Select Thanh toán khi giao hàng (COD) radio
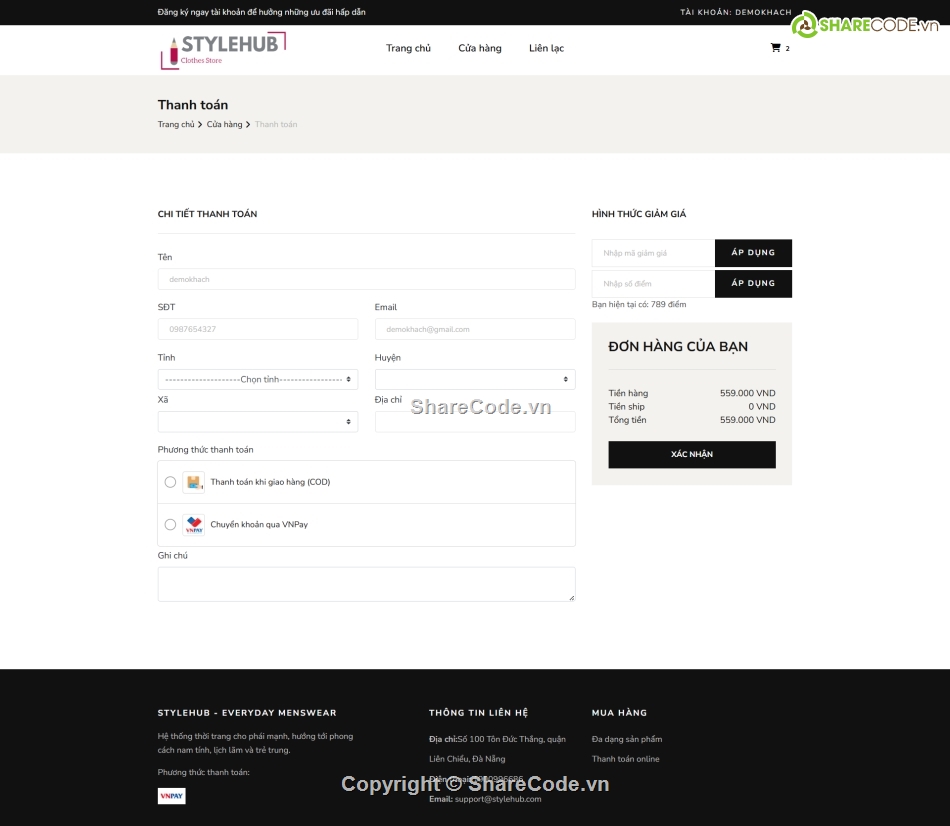 point(170,482)
